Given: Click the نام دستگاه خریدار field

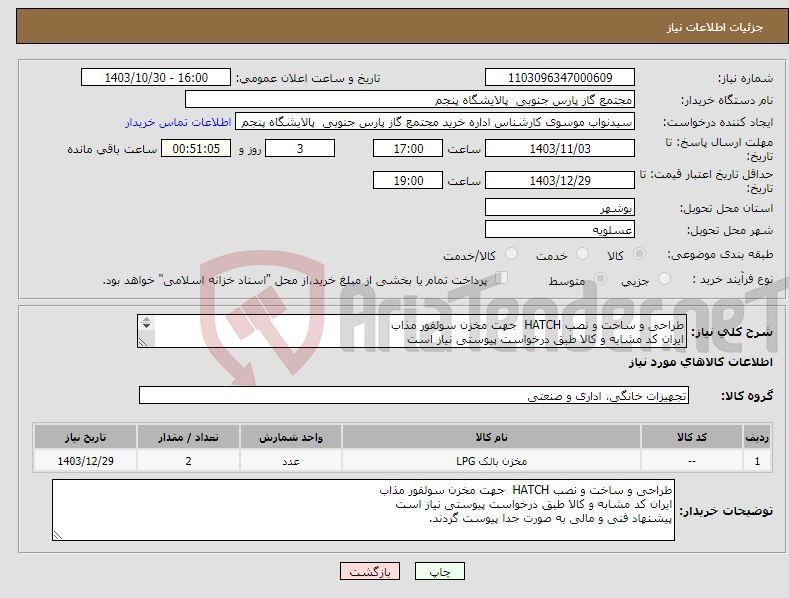Looking at the screenshot, I should 410,99.
